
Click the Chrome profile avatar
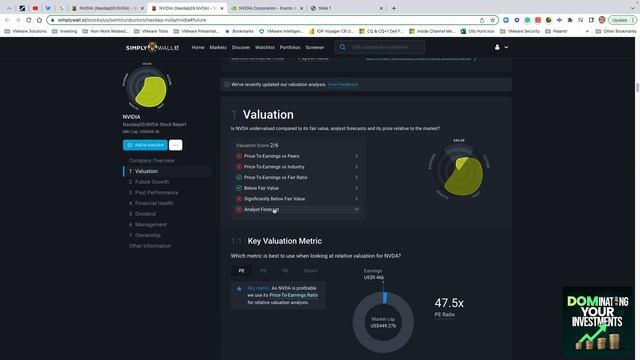click(x=602, y=20)
